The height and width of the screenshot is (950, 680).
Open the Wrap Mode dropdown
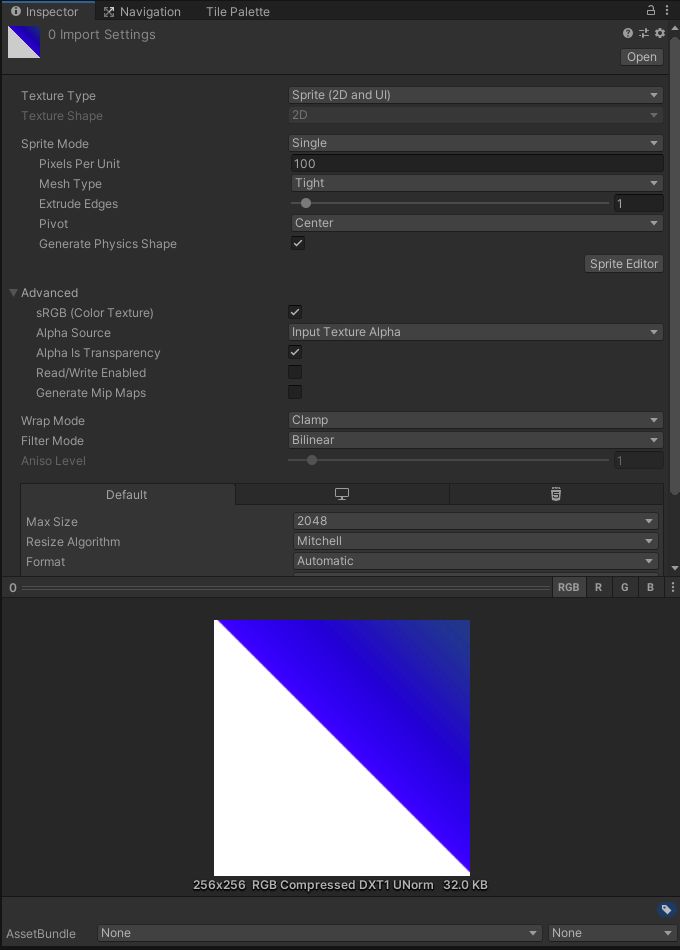click(476, 420)
